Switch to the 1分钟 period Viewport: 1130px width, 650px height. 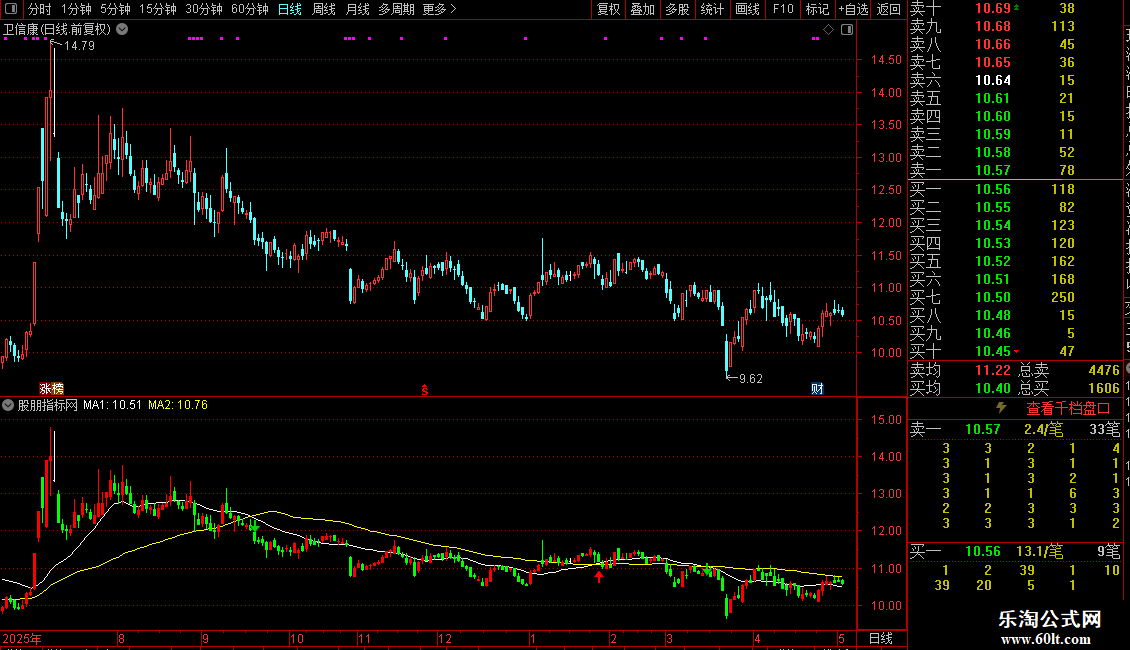[76, 9]
